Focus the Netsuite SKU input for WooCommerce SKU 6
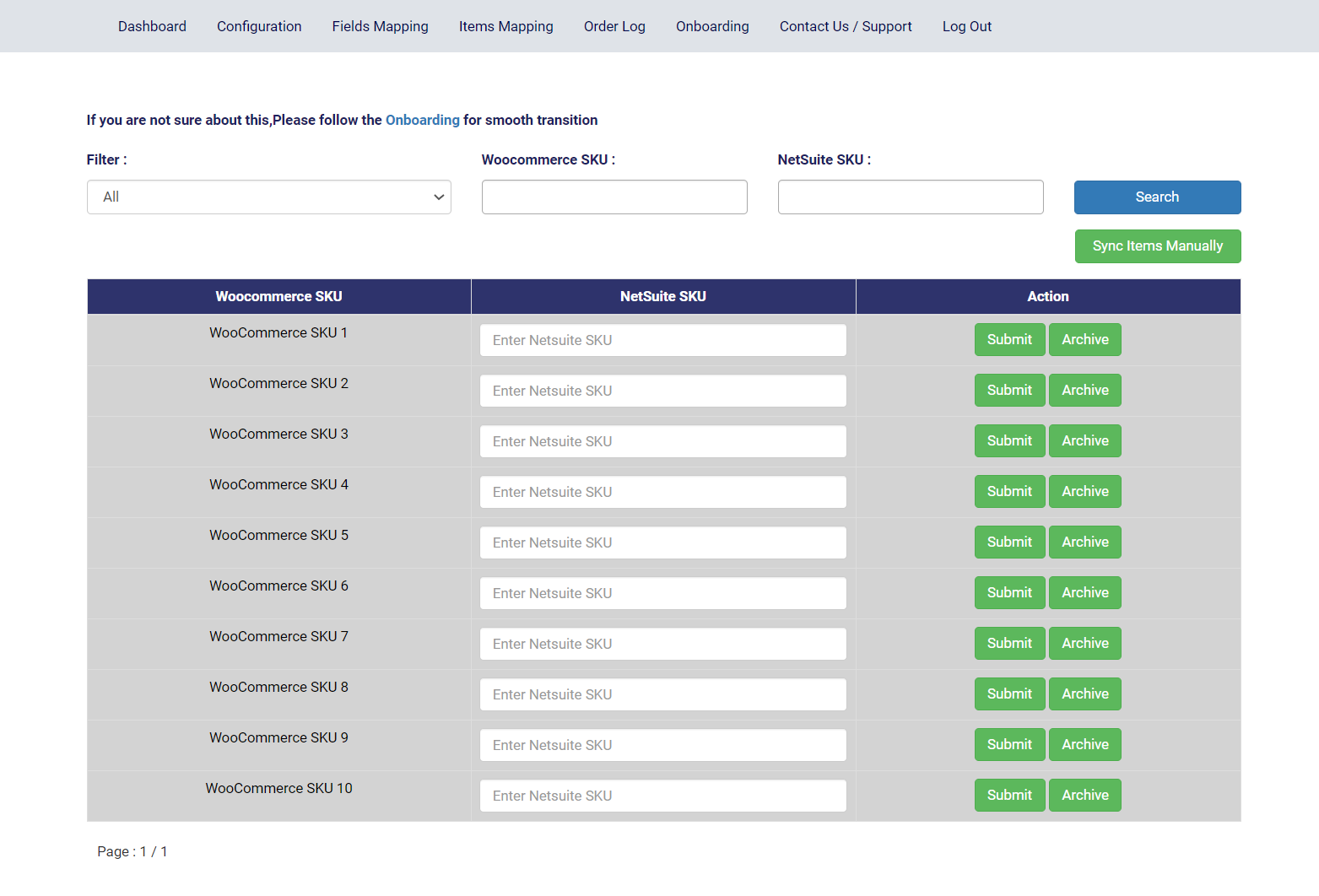The height and width of the screenshot is (896, 1319). point(663,593)
